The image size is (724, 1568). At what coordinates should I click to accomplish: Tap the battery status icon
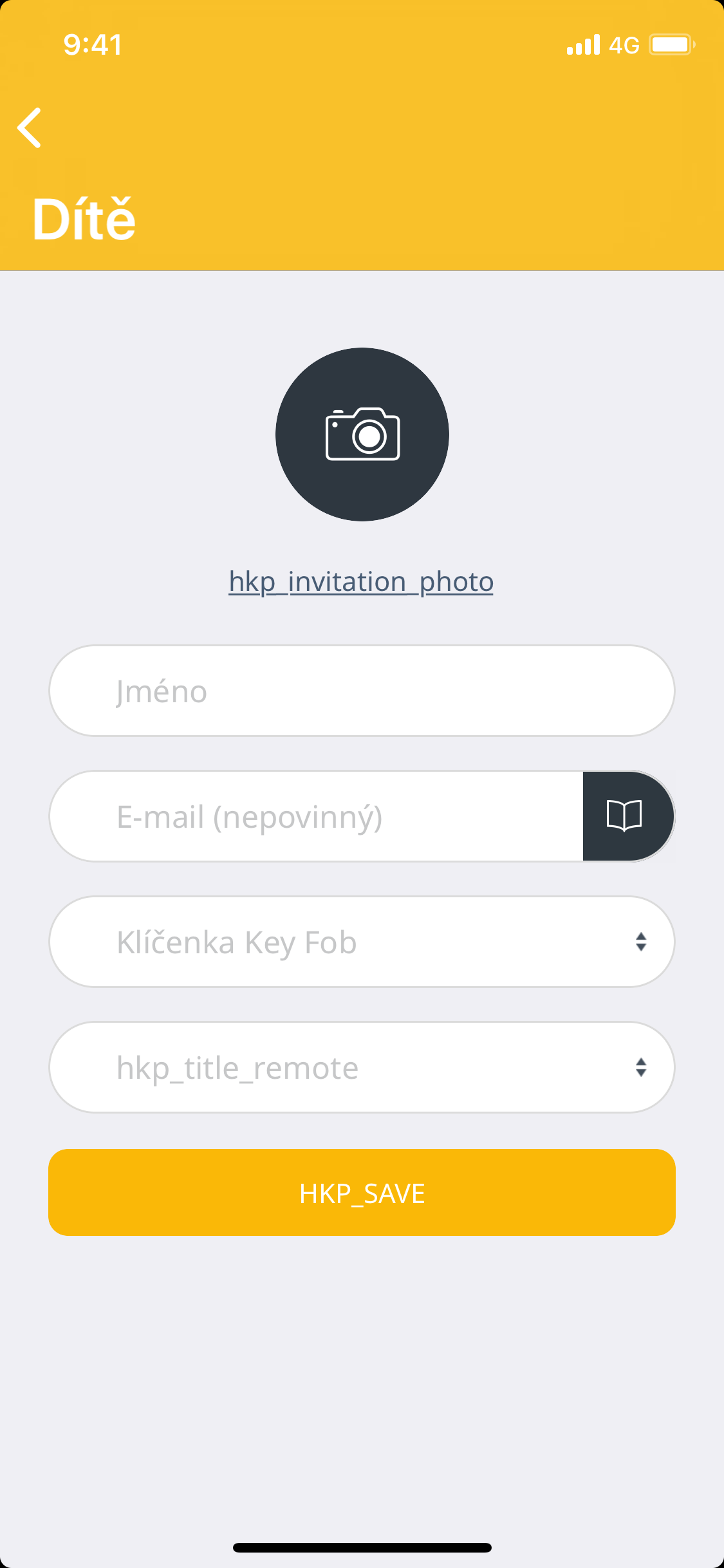point(671,44)
